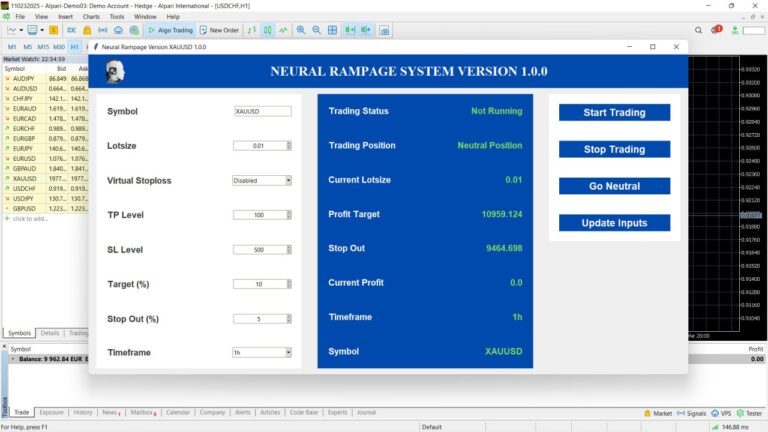This screenshot has height=432, width=768.
Task: Click the cloud VPS toolbar icon
Action: (118, 30)
